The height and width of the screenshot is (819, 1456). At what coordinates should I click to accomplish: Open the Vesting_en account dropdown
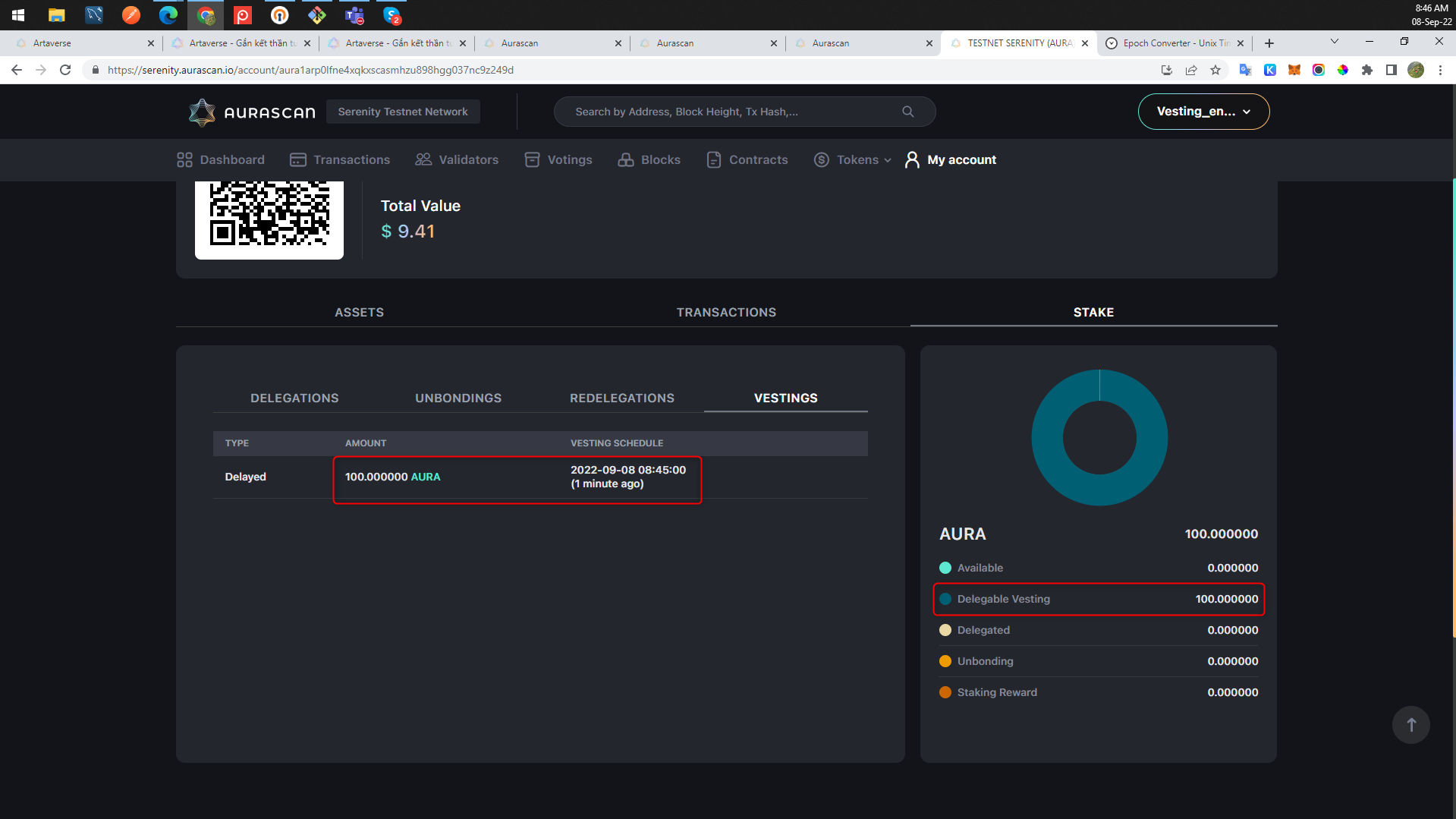1203,111
